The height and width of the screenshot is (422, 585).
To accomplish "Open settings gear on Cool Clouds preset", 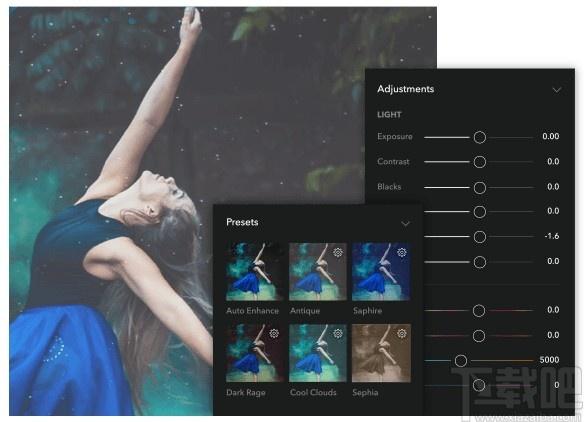I will pyautogui.click(x=338, y=333).
